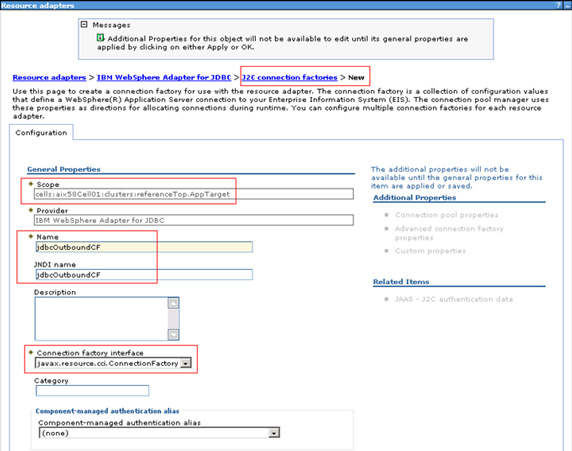Click JAAS - J2C authentication data link
The height and width of the screenshot is (451, 572).
[x=454, y=299]
